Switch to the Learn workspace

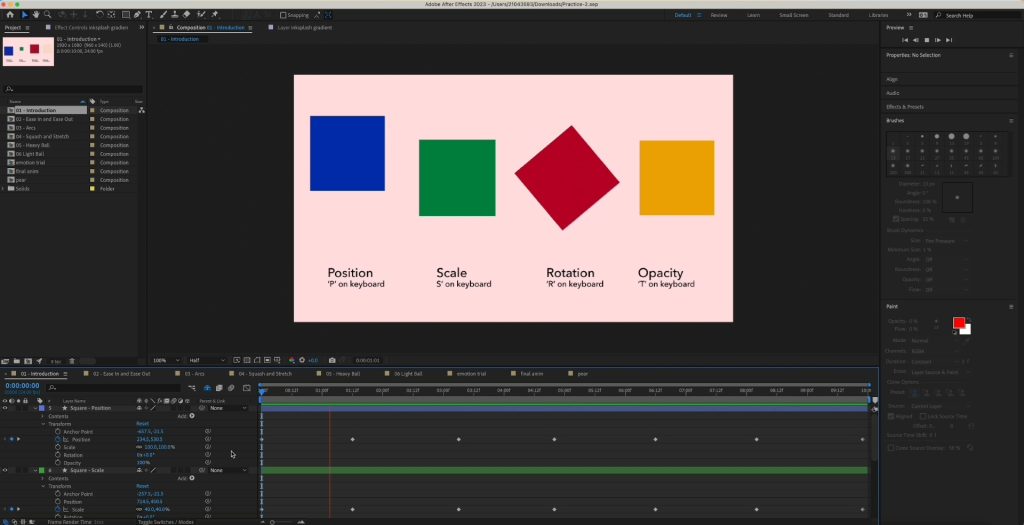pyautogui.click(x=753, y=15)
